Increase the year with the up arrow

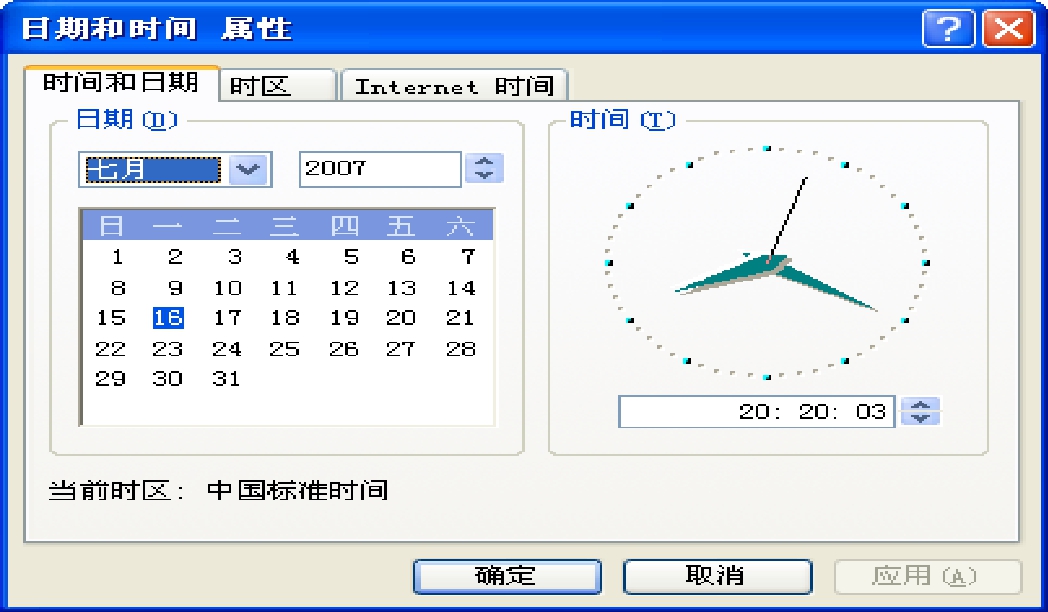[x=484, y=161]
